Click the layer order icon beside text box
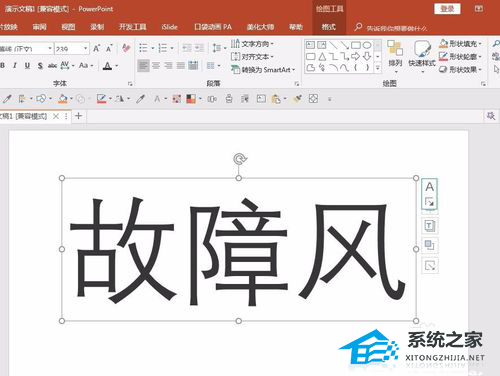This screenshot has width=500, height=376. (x=430, y=246)
